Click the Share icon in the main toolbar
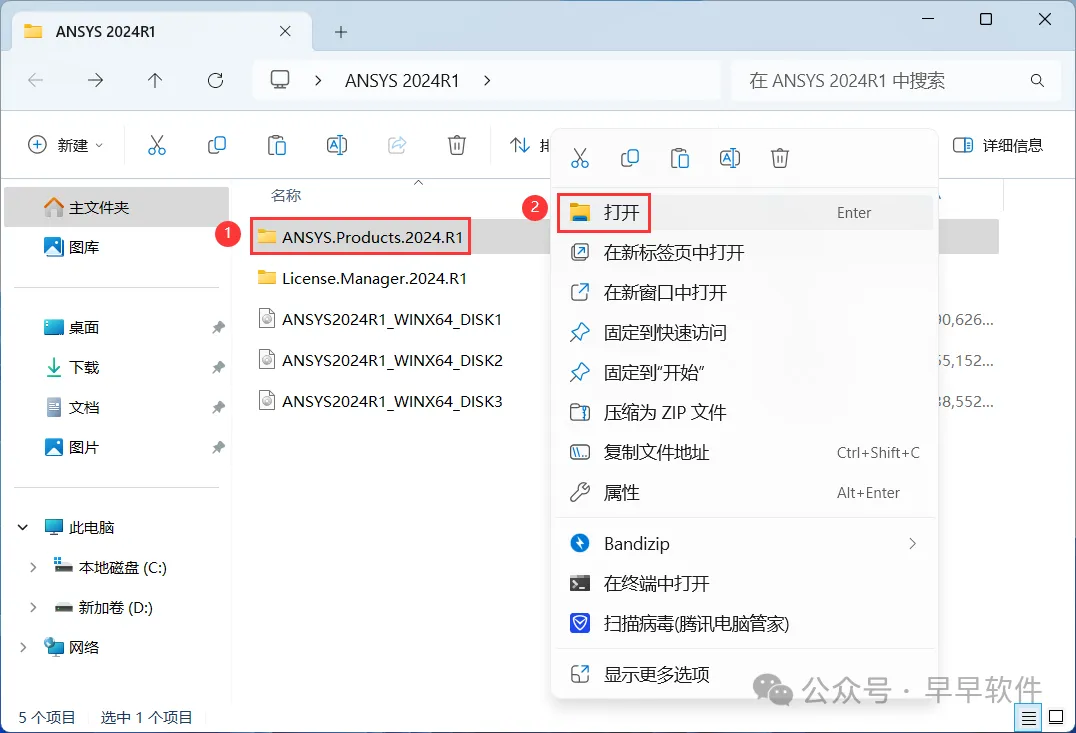This screenshot has width=1076, height=733. tap(397, 145)
